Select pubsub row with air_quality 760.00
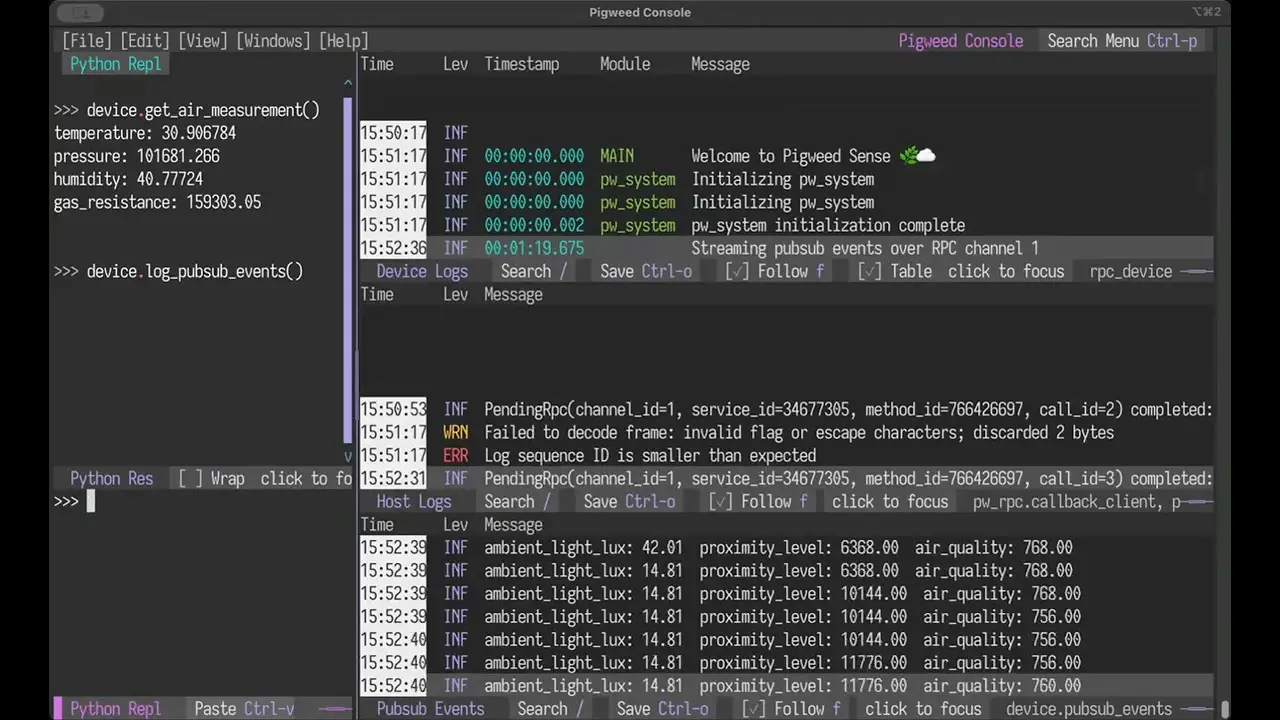 tap(786, 686)
